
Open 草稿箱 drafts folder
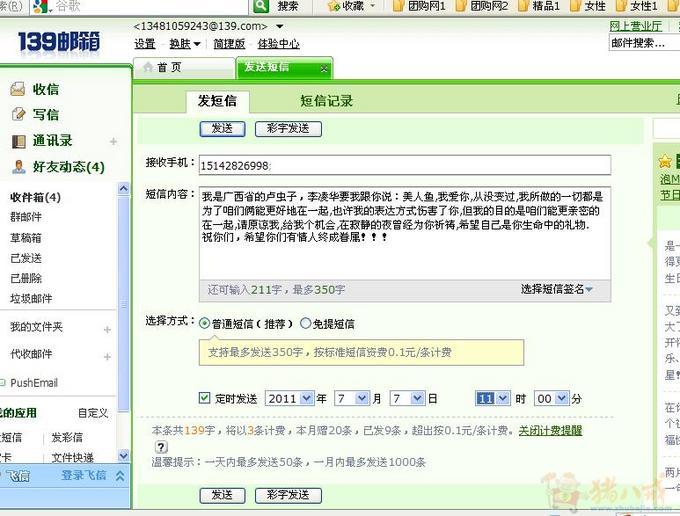pos(26,238)
